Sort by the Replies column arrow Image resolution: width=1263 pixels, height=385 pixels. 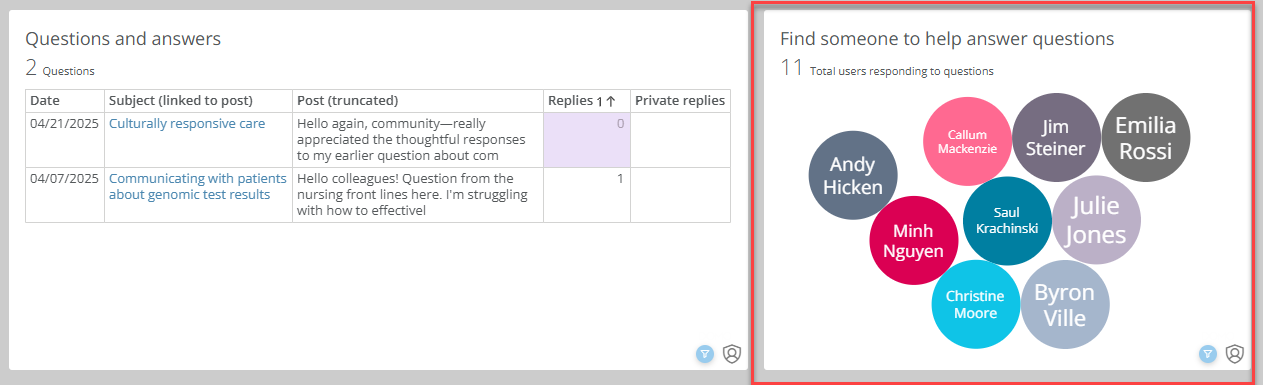(x=610, y=101)
